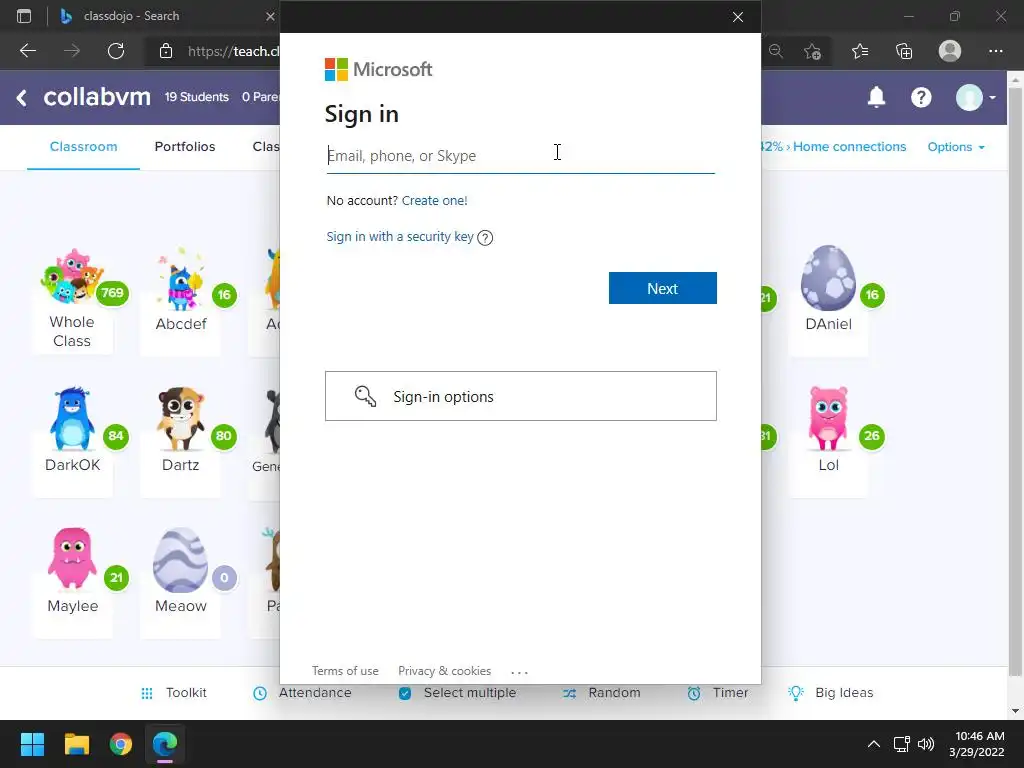Viewport: 1024px width, 768px height.
Task: Open the three-dots footer menu in dialog
Action: pos(519,671)
